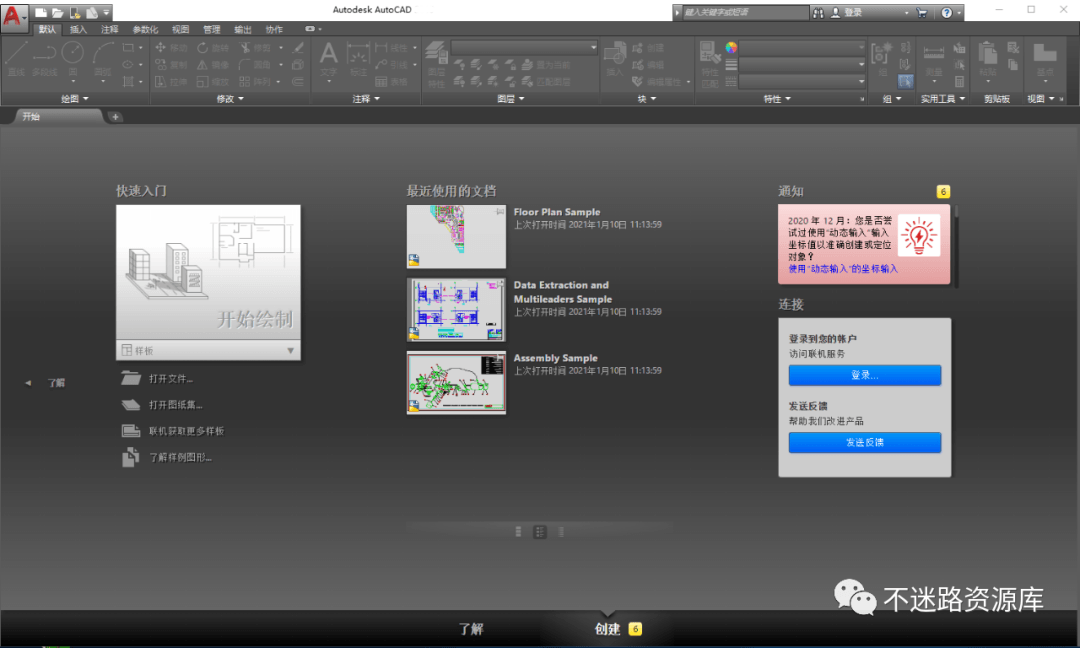The width and height of the screenshot is (1080, 648).
Task: Click the 阵列 (Array) tool
Action: coord(255,82)
